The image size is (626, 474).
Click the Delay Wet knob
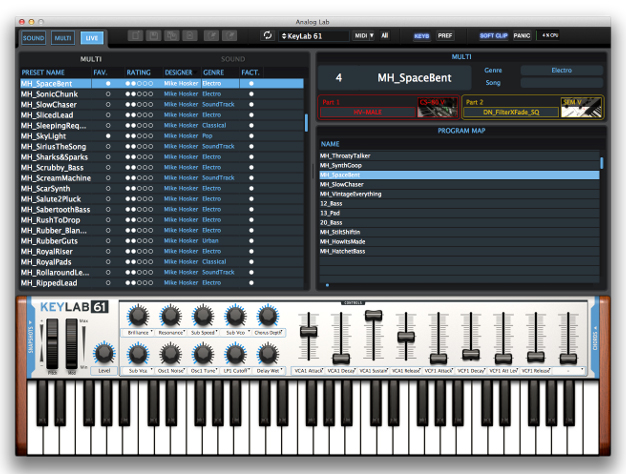point(267,353)
